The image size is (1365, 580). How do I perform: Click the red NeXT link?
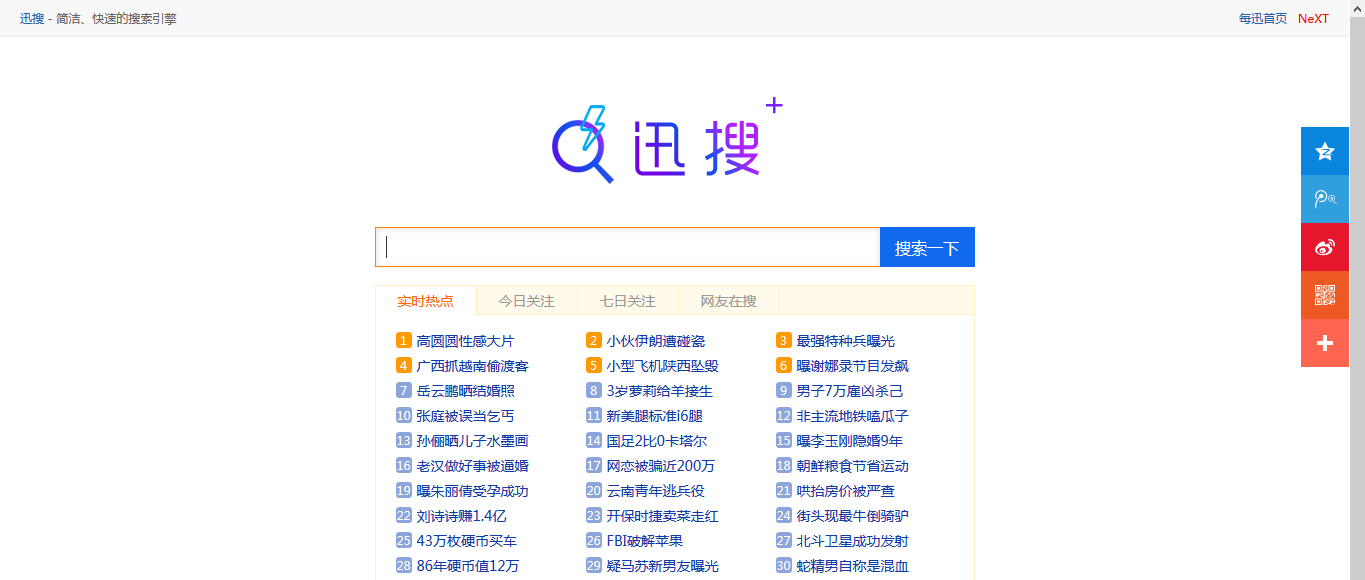[1313, 17]
